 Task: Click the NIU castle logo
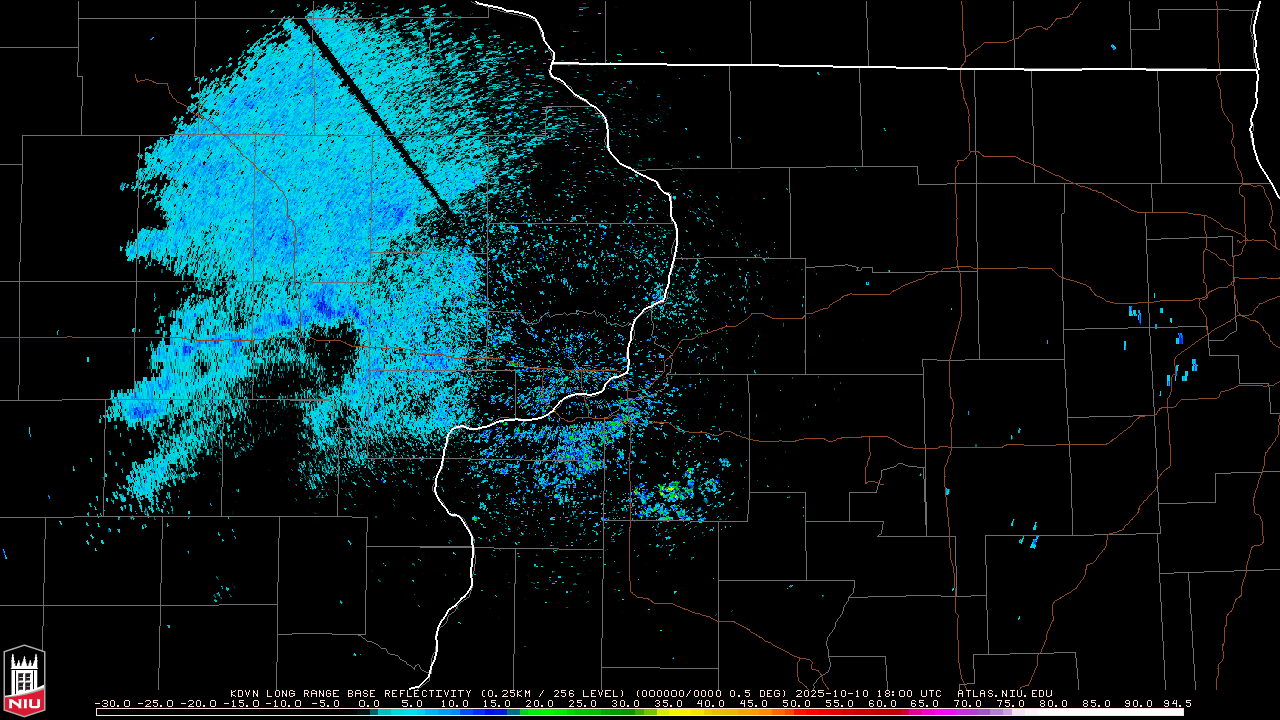pos(24,682)
